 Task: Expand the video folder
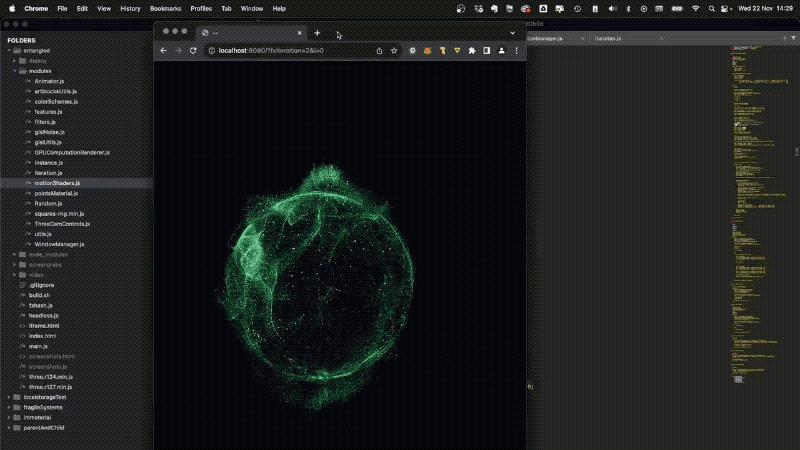(15, 275)
